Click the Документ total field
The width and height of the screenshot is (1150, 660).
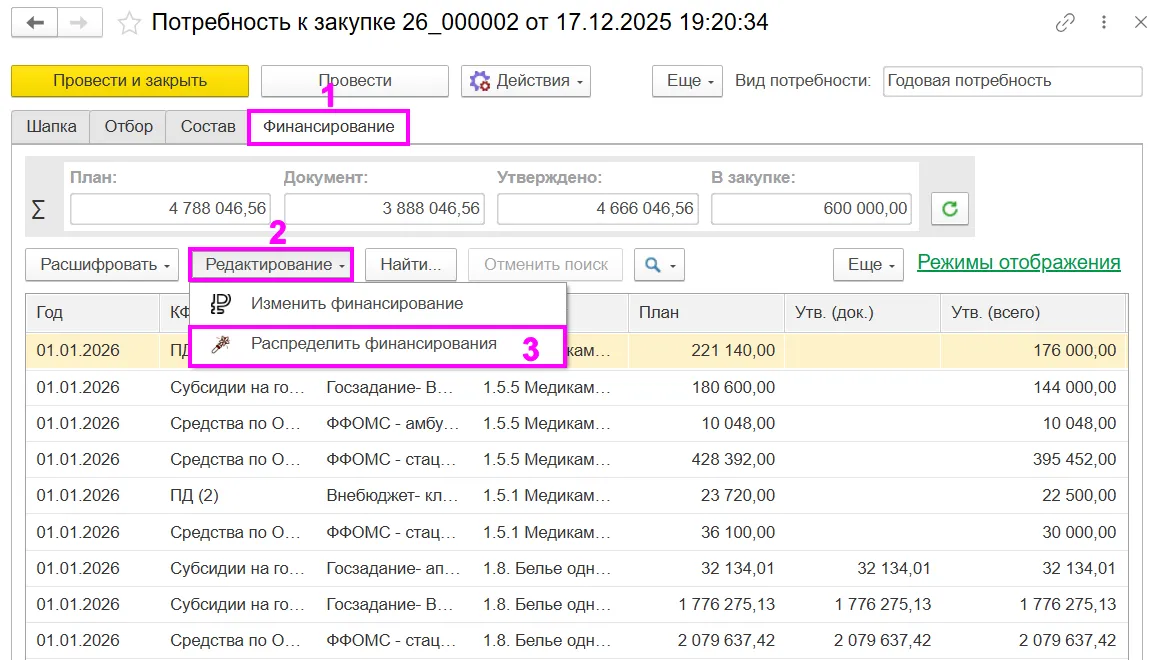coord(384,209)
